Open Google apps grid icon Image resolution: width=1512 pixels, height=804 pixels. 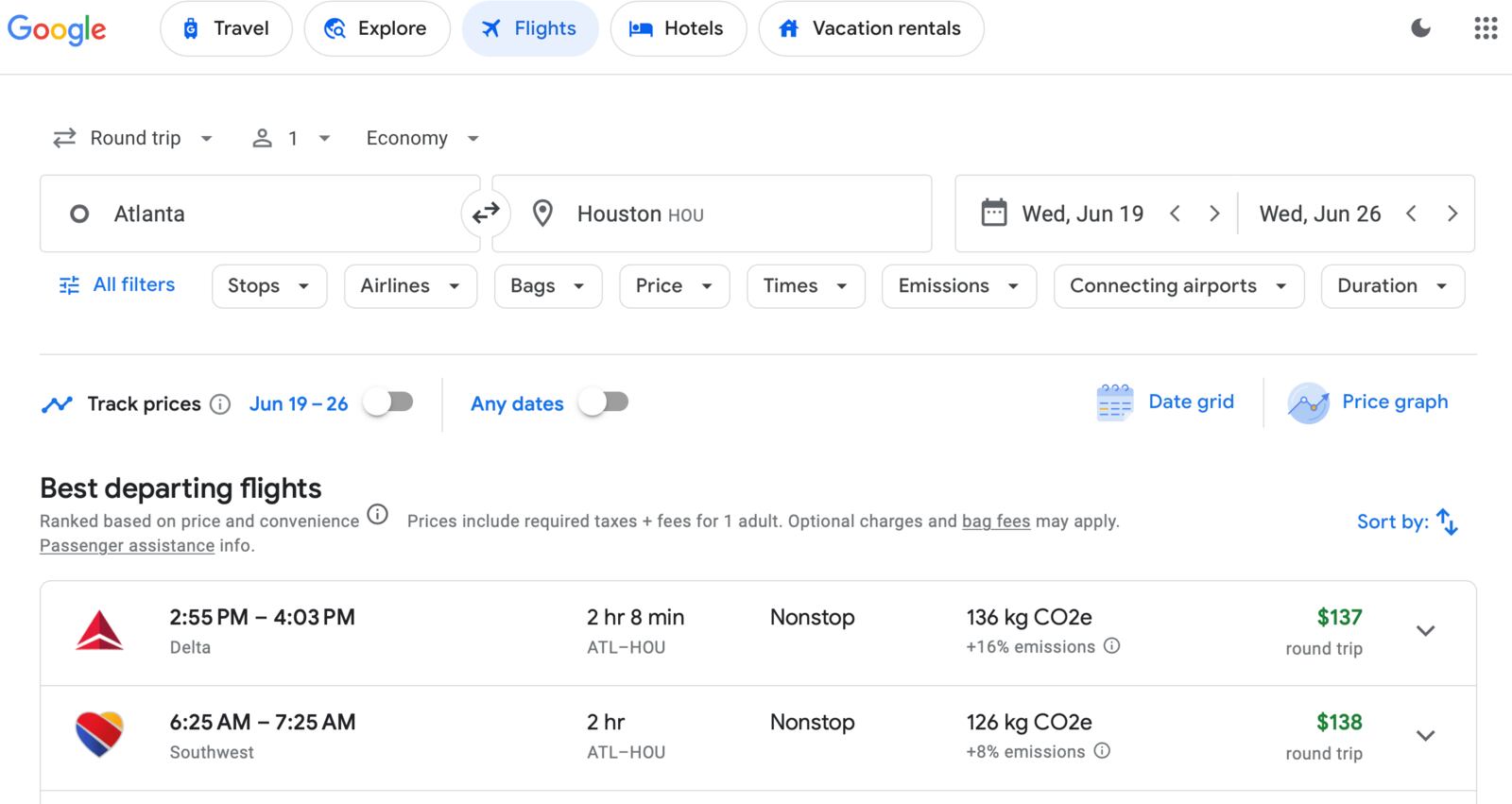(1486, 28)
